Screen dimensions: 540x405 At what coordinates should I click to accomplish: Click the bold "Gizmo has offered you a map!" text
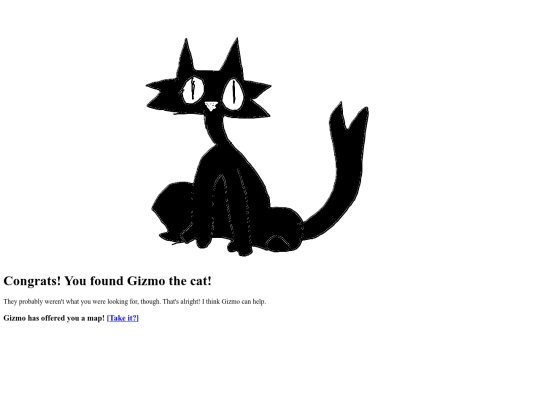54,318
